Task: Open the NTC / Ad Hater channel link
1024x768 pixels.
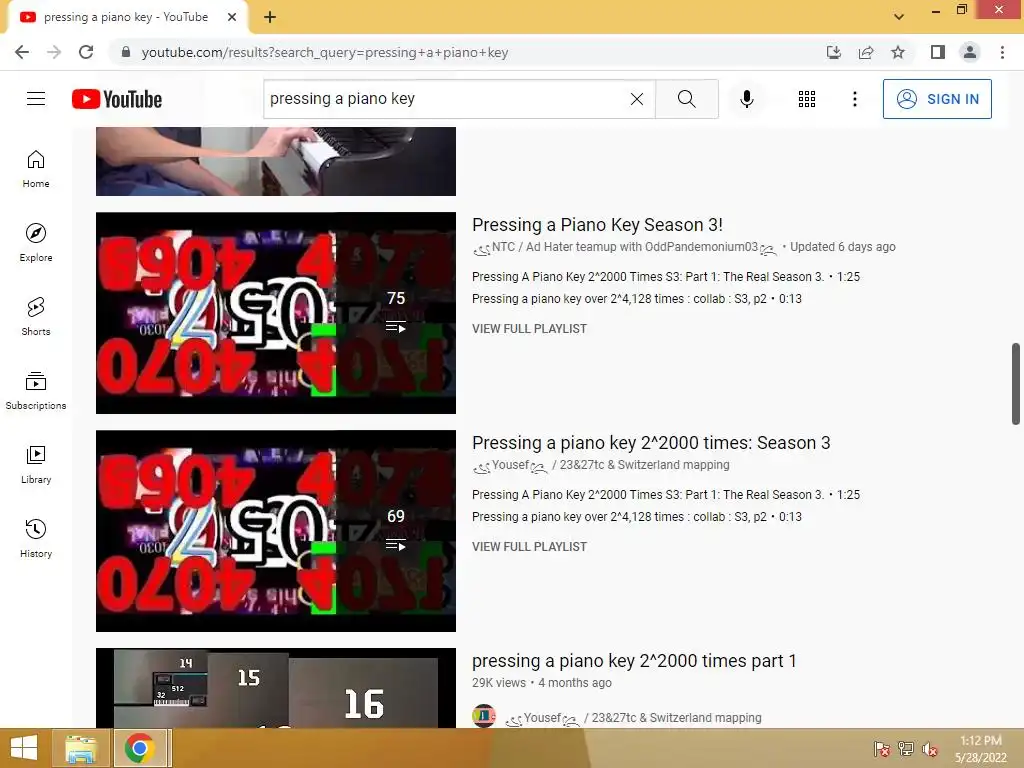Action: (624, 247)
